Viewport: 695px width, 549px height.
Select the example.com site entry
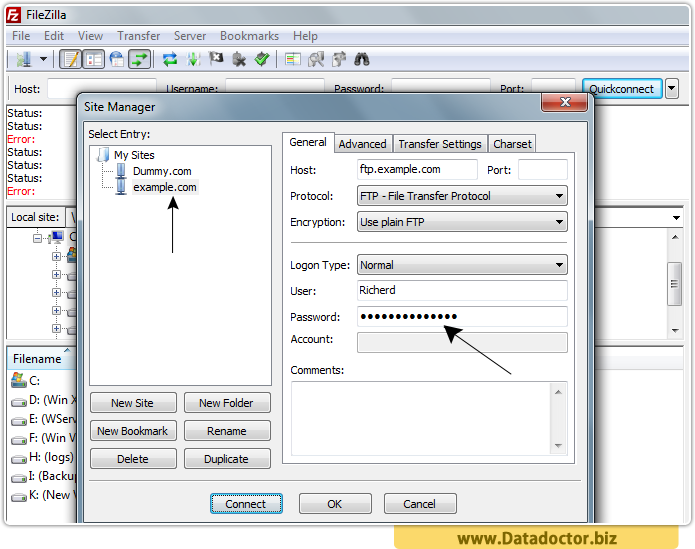(x=164, y=187)
